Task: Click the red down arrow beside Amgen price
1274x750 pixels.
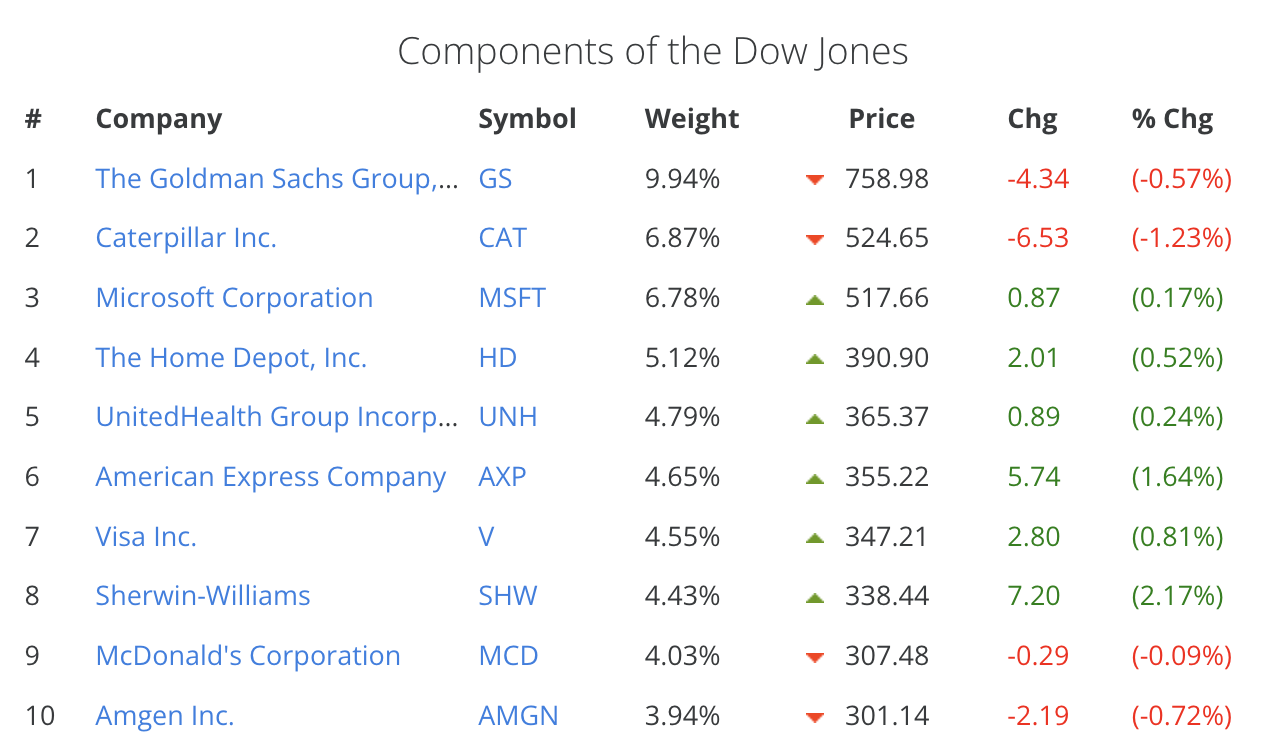Action: (x=815, y=717)
